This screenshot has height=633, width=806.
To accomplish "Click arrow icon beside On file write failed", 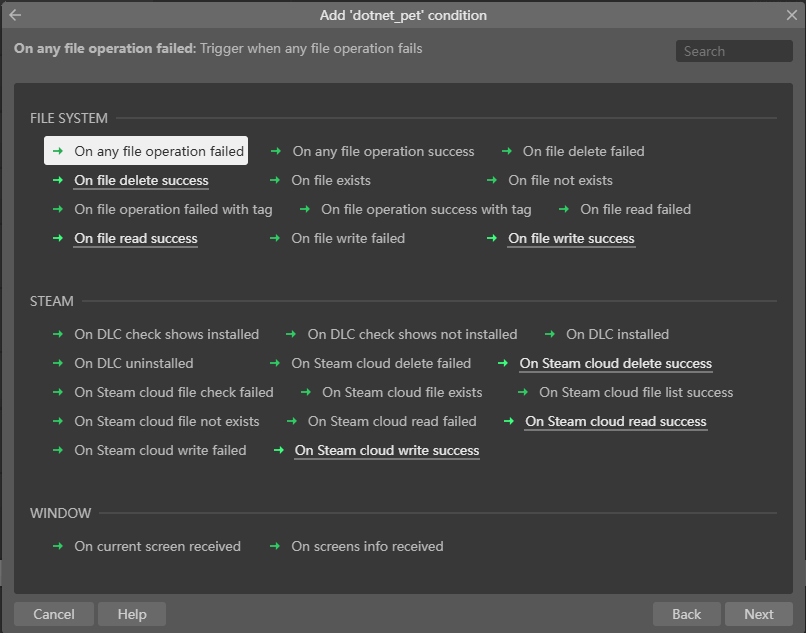I will point(275,238).
